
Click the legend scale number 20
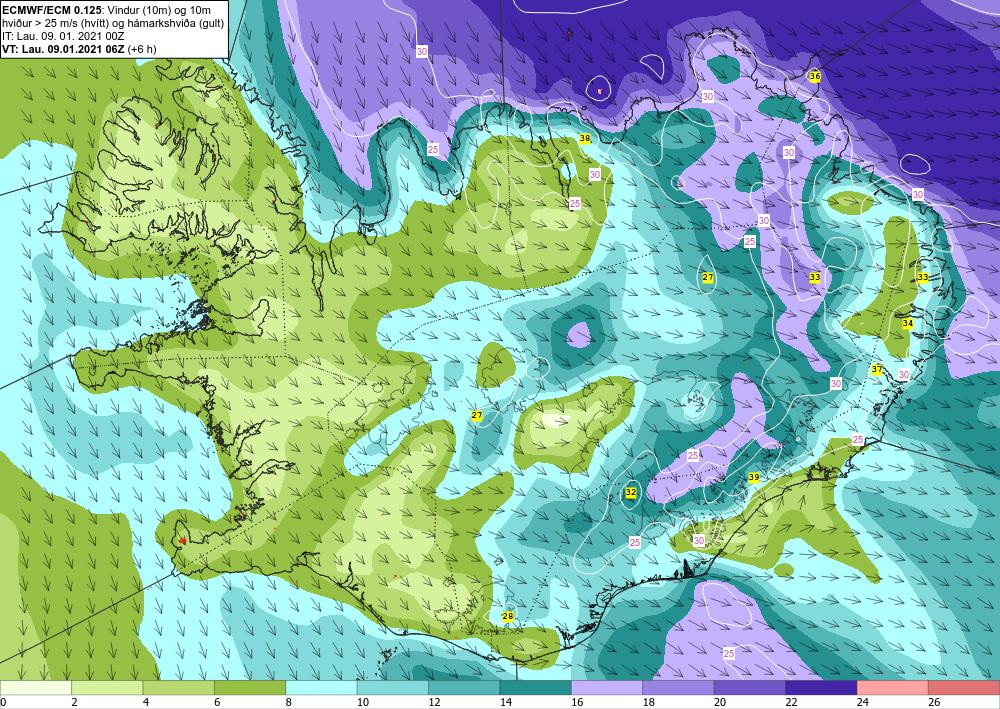coord(720,703)
